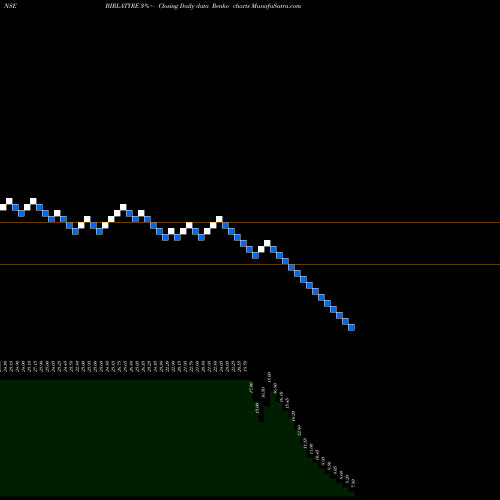Click the 15.00 price label
Screen dimensions: 500x500
257,408
